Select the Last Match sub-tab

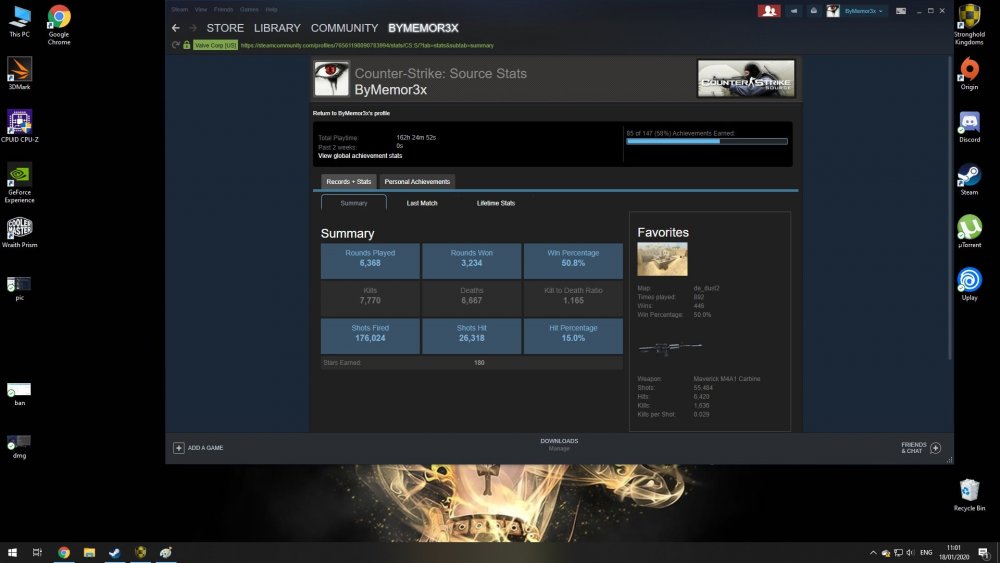tap(421, 203)
